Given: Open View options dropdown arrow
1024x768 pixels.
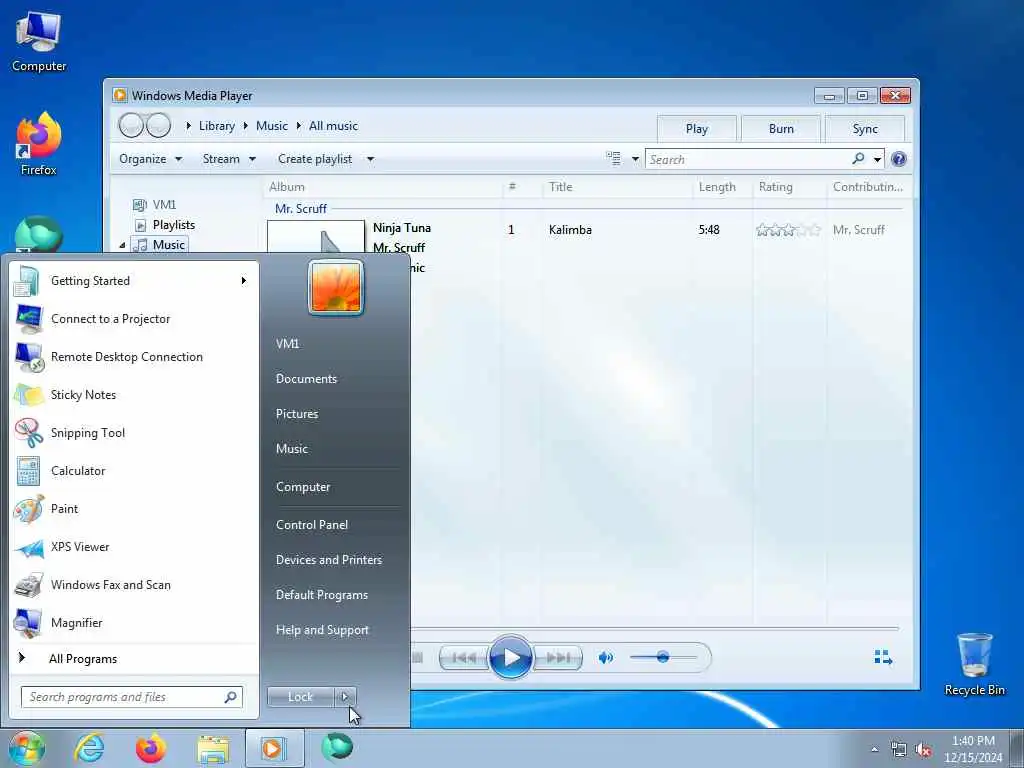Looking at the screenshot, I should click(635, 159).
